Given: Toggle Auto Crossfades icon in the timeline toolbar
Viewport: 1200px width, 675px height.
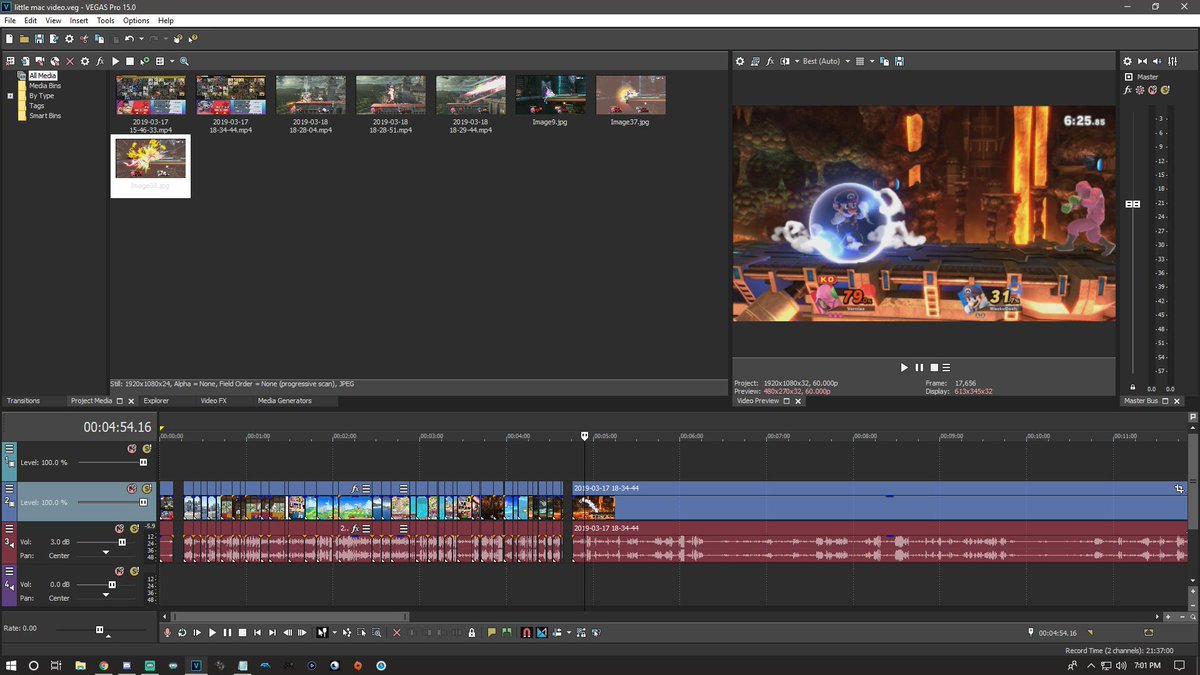Looking at the screenshot, I should [541, 633].
